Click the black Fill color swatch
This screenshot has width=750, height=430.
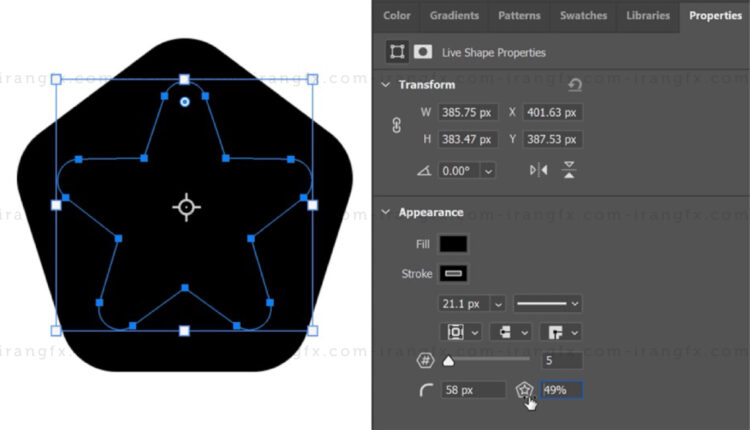(x=453, y=244)
